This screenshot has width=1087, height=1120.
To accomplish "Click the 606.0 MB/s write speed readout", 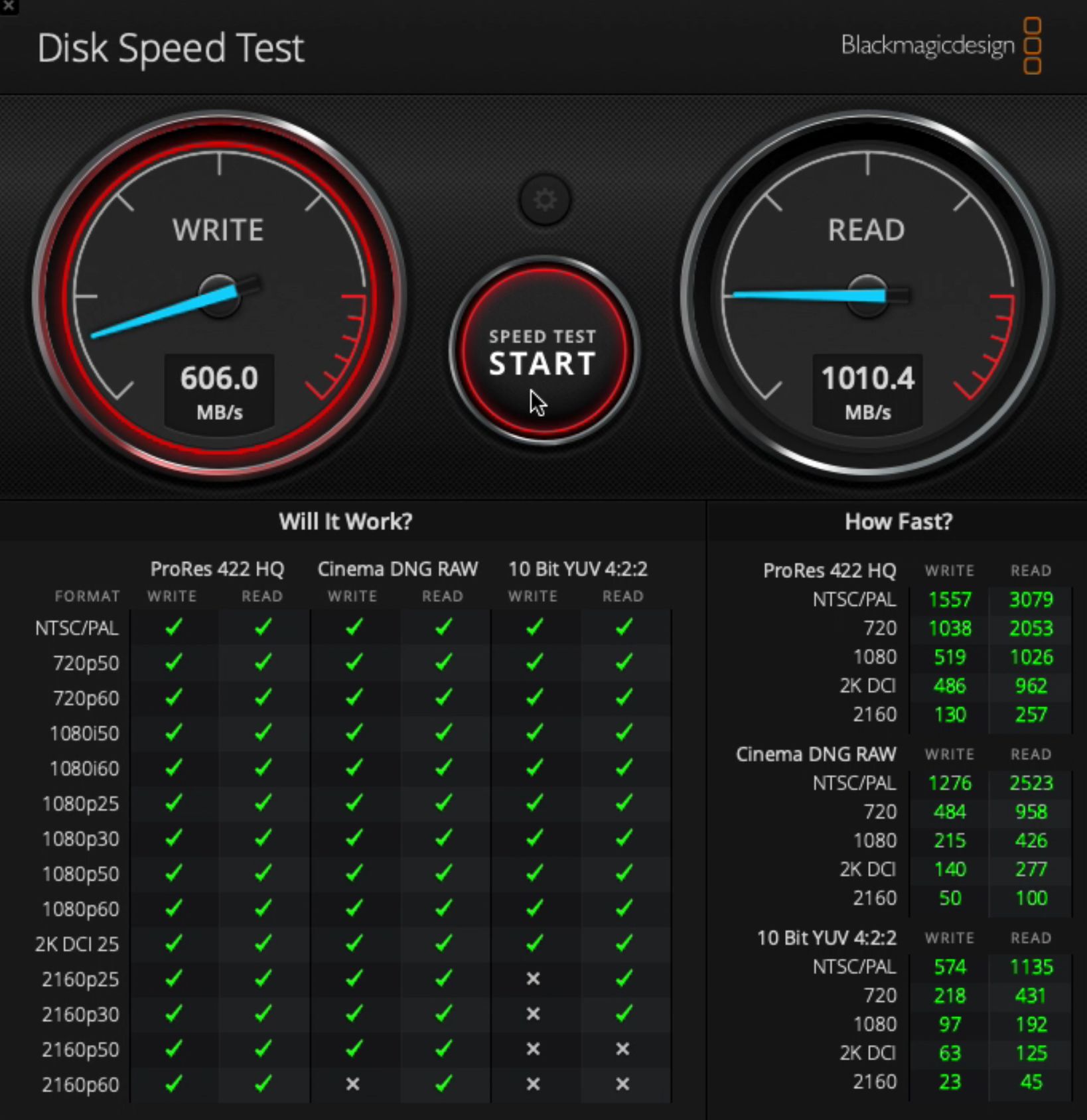I will (219, 393).
